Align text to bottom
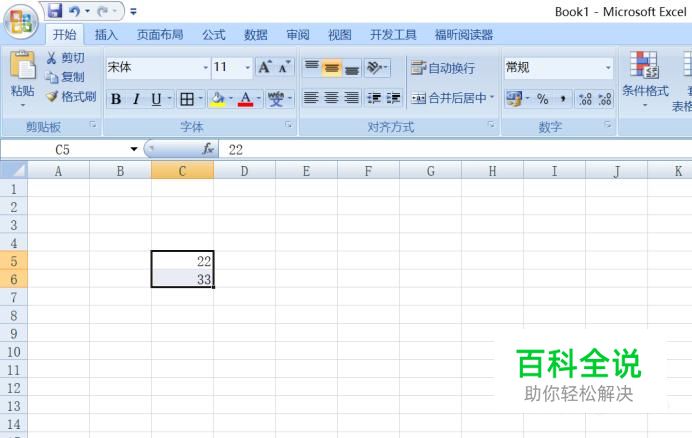 pos(352,68)
